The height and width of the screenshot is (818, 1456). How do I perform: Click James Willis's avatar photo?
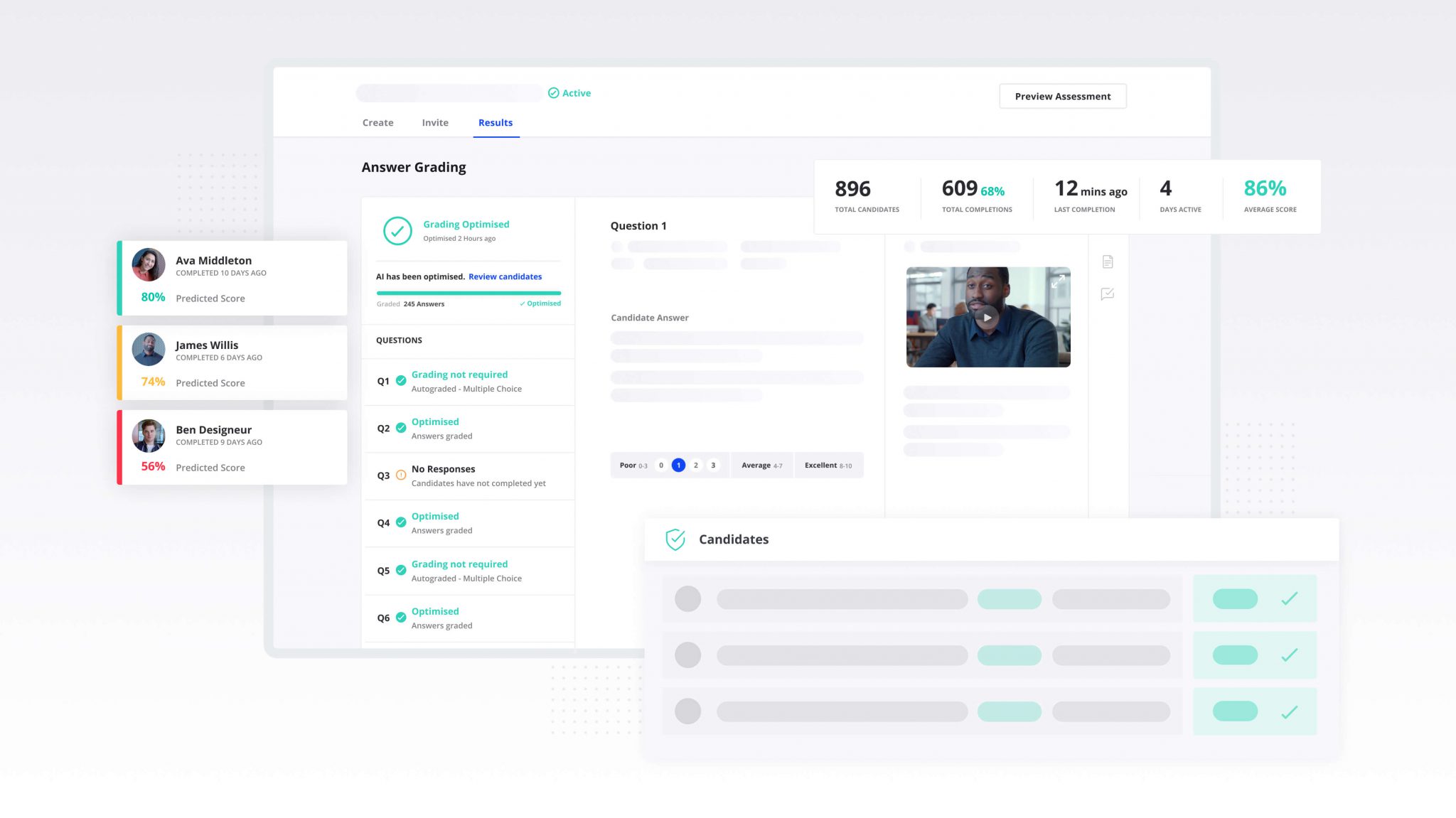(x=149, y=349)
